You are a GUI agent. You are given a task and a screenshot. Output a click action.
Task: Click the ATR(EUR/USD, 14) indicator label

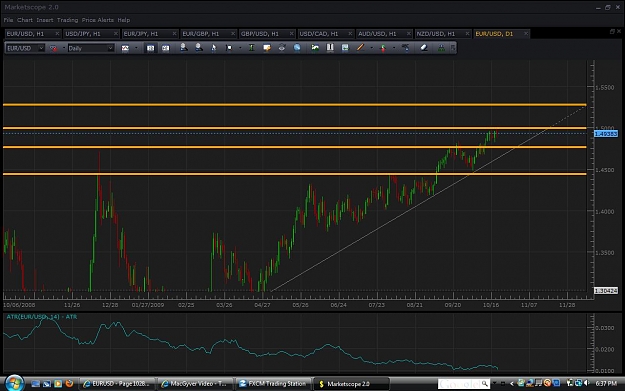tap(42, 317)
